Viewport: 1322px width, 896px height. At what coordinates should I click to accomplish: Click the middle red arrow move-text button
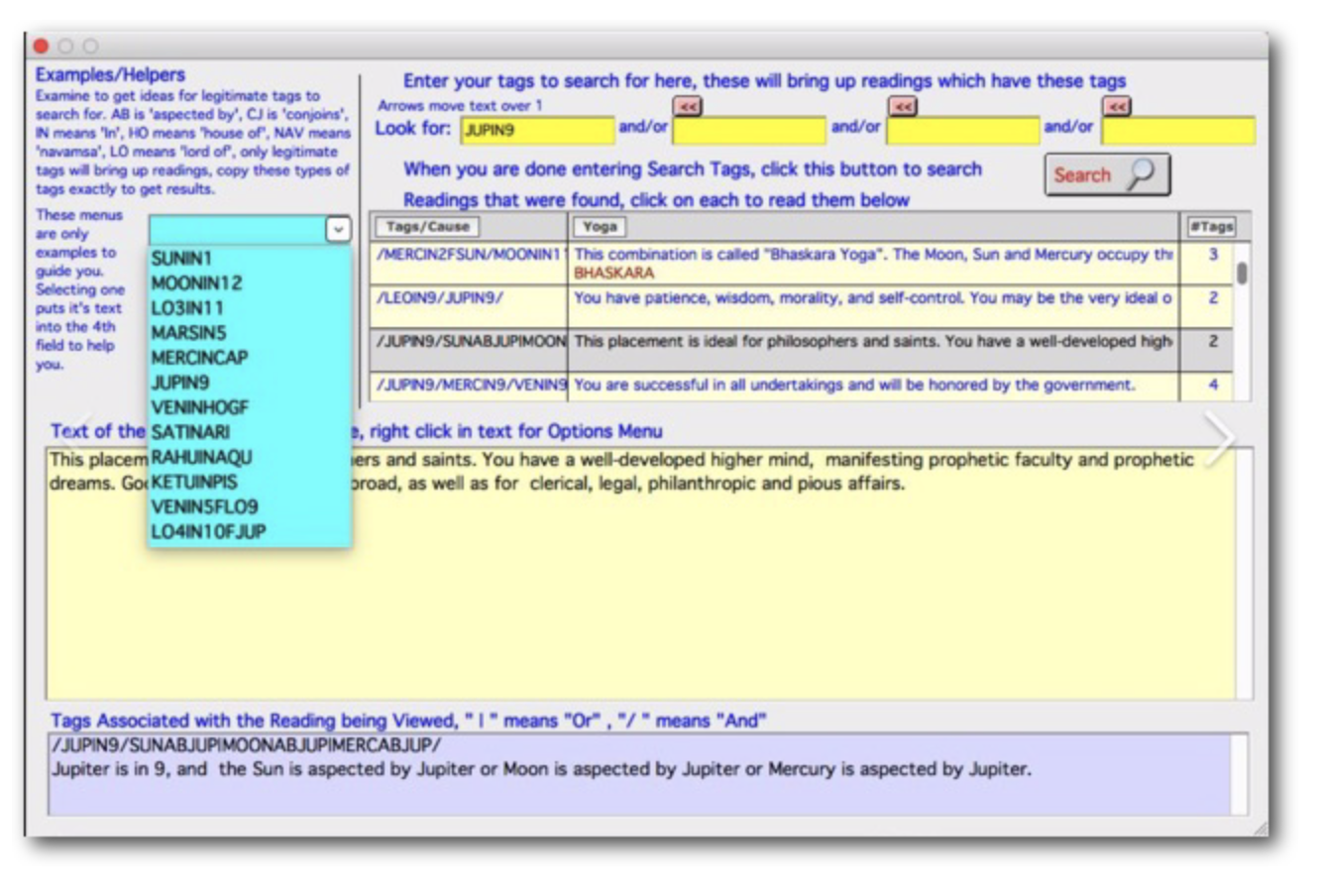point(902,106)
